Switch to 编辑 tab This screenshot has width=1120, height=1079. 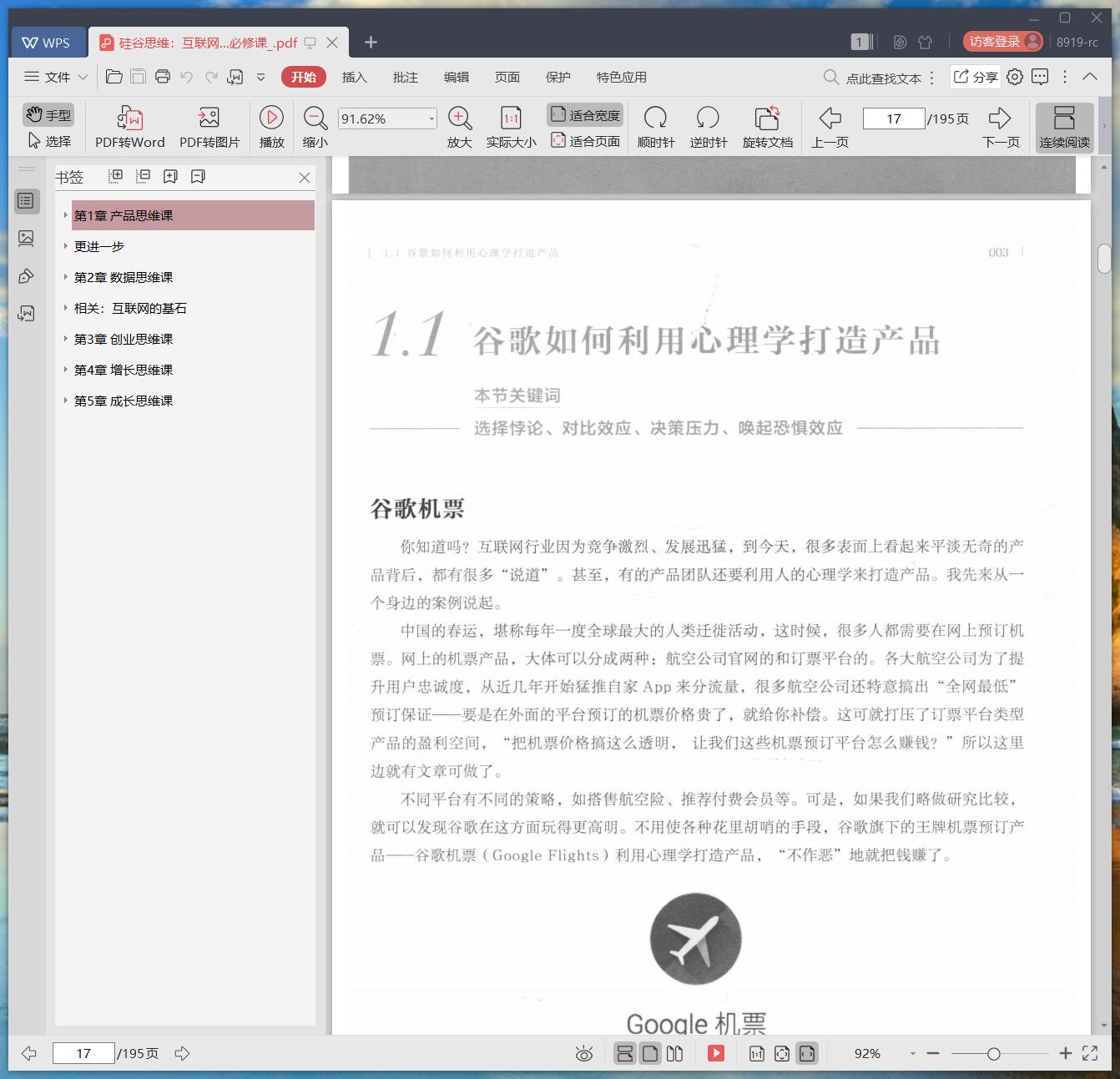456,77
